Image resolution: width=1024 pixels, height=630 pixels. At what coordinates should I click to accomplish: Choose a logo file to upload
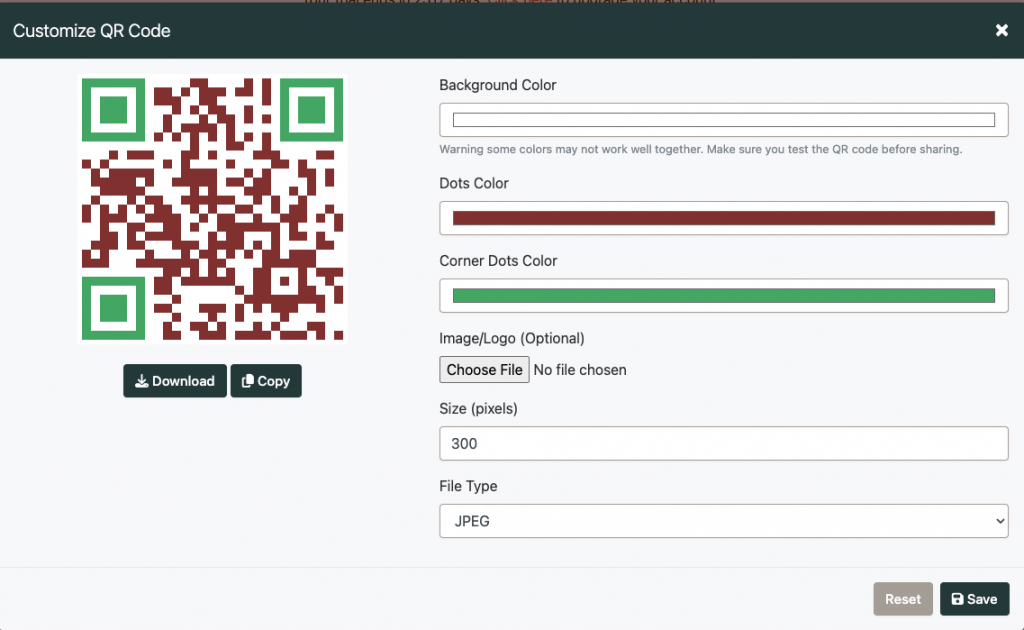tap(484, 370)
